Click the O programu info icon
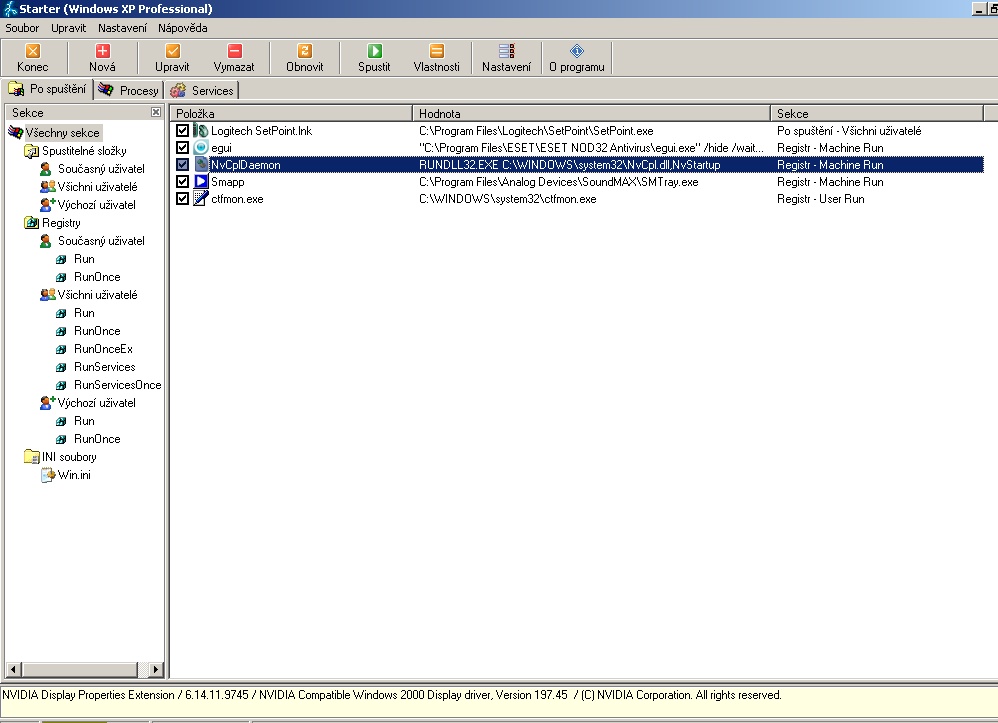Screen dimensions: 998x723 [577, 51]
